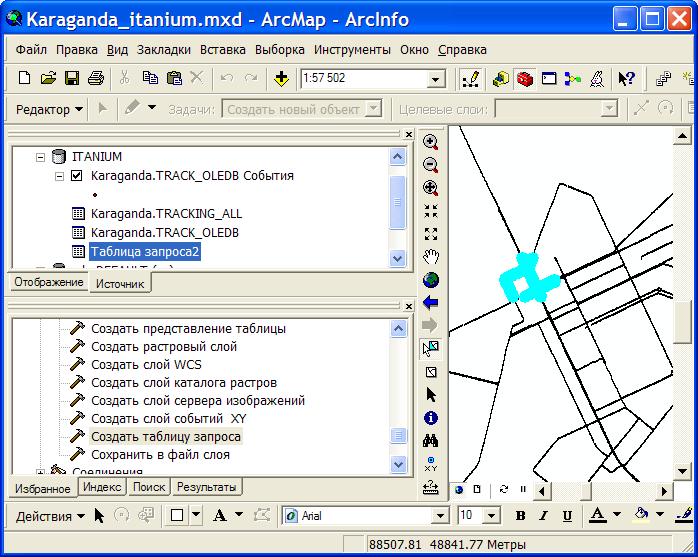Click the line color pen swatch
This screenshot has width=698, height=557.
point(685,515)
